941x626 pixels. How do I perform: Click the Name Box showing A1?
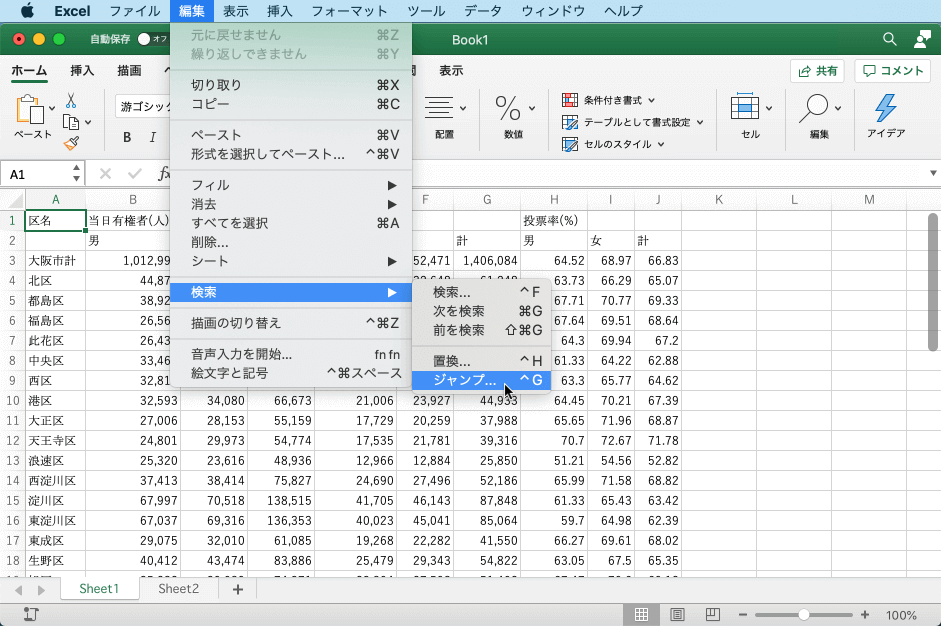[x=37, y=174]
